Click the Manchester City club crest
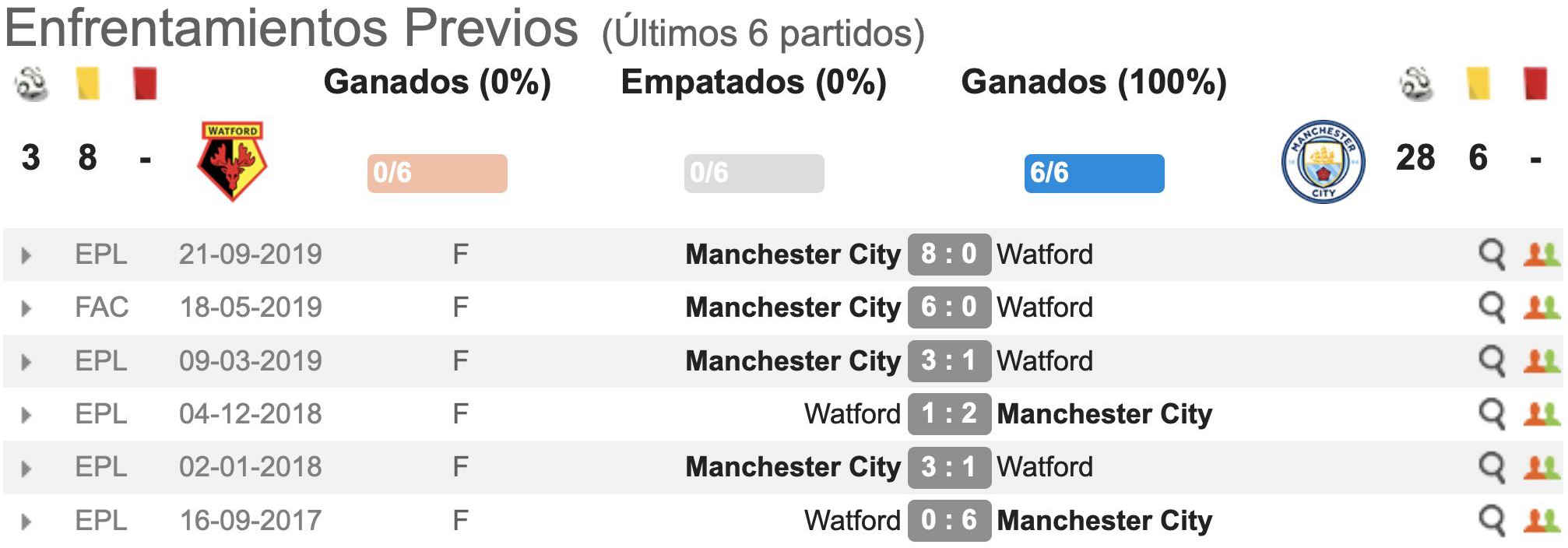This screenshot has width=1568, height=548. coord(1323,162)
